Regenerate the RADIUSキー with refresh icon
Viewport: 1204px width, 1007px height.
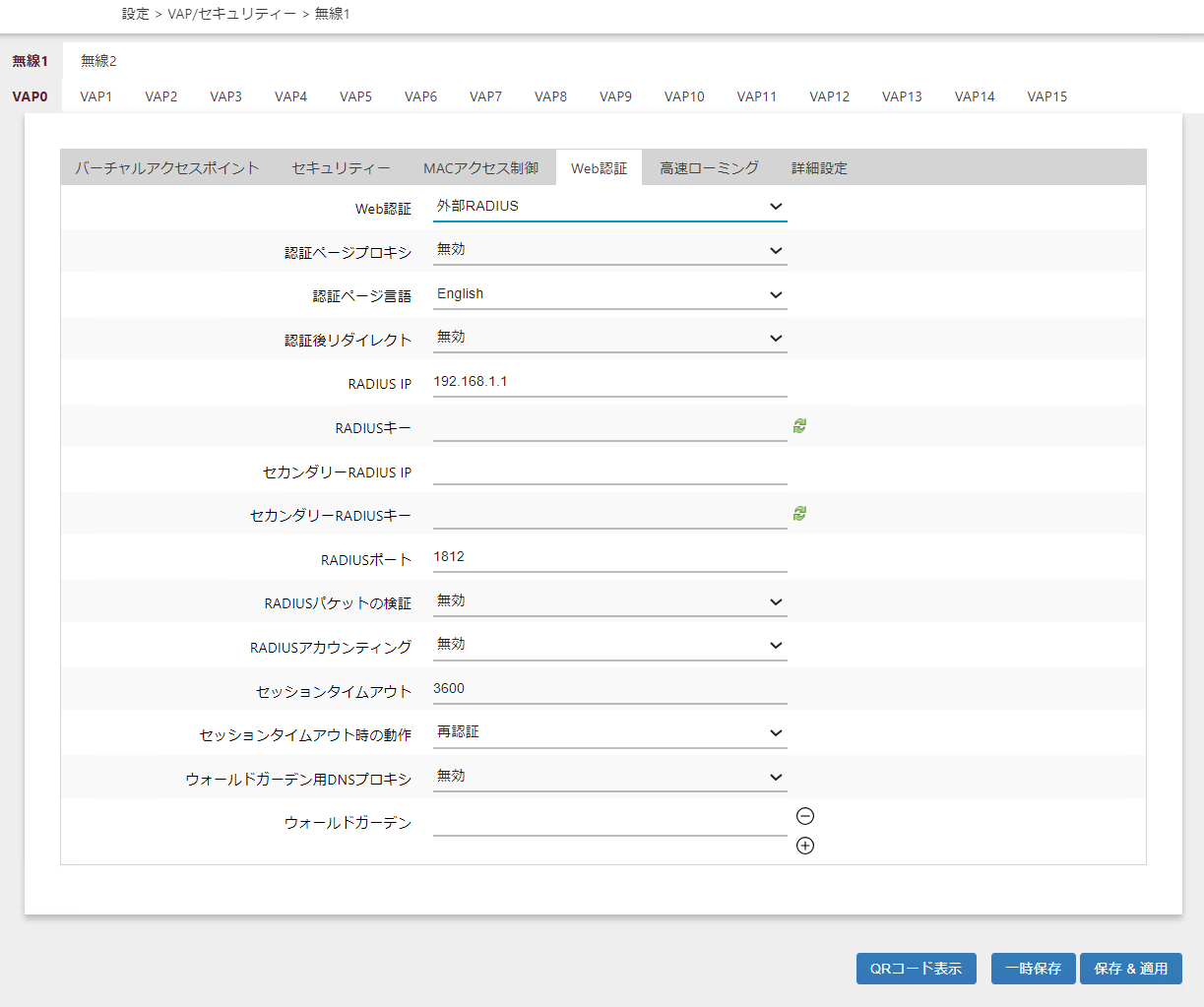click(799, 426)
